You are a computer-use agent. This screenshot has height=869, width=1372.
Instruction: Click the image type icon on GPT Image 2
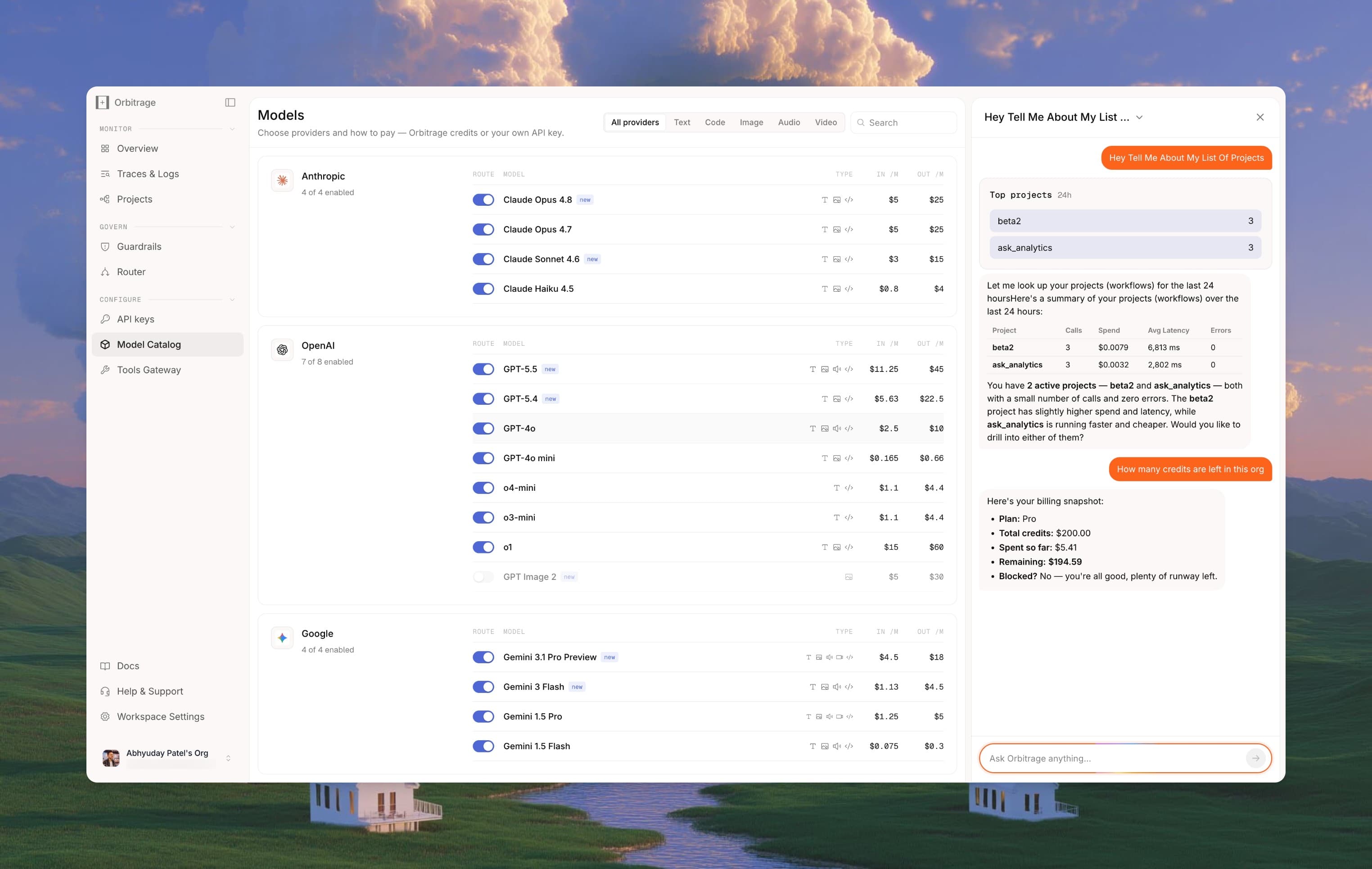point(848,577)
